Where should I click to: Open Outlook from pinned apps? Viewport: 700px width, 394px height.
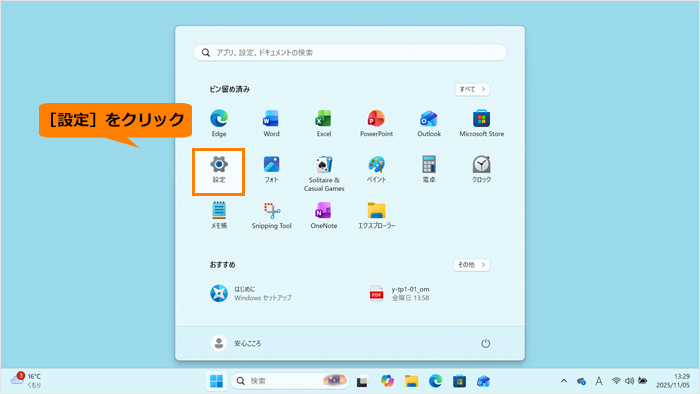coord(429,123)
